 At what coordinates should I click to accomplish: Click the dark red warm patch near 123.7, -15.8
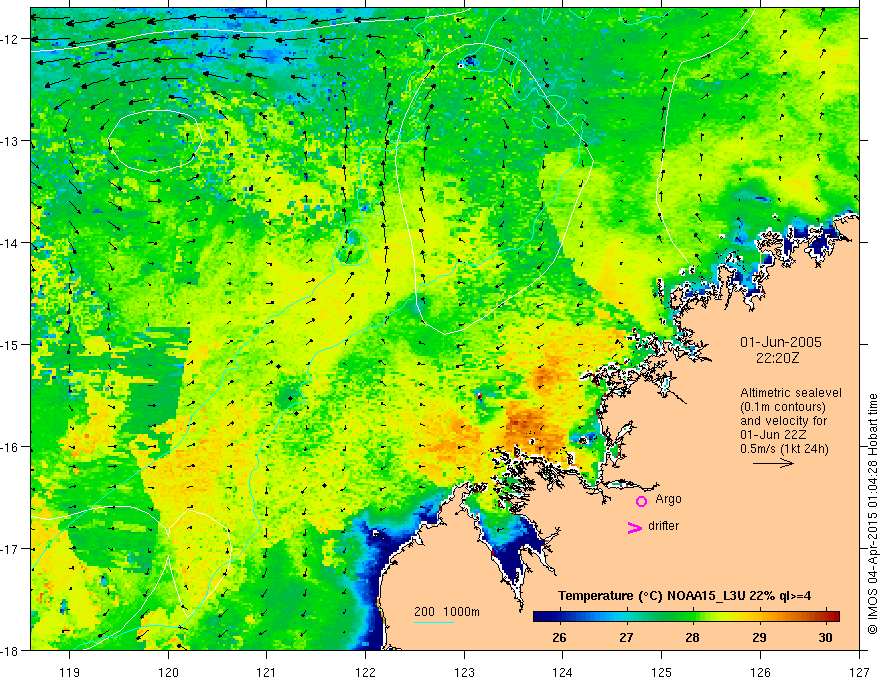click(x=525, y=425)
